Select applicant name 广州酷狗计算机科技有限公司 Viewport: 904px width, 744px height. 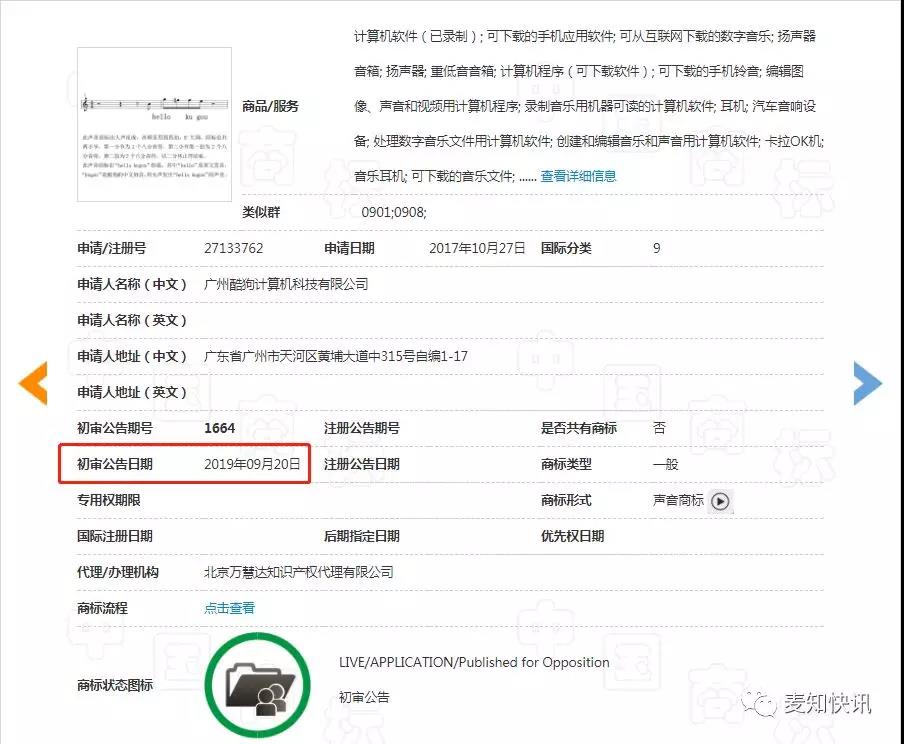(285, 284)
